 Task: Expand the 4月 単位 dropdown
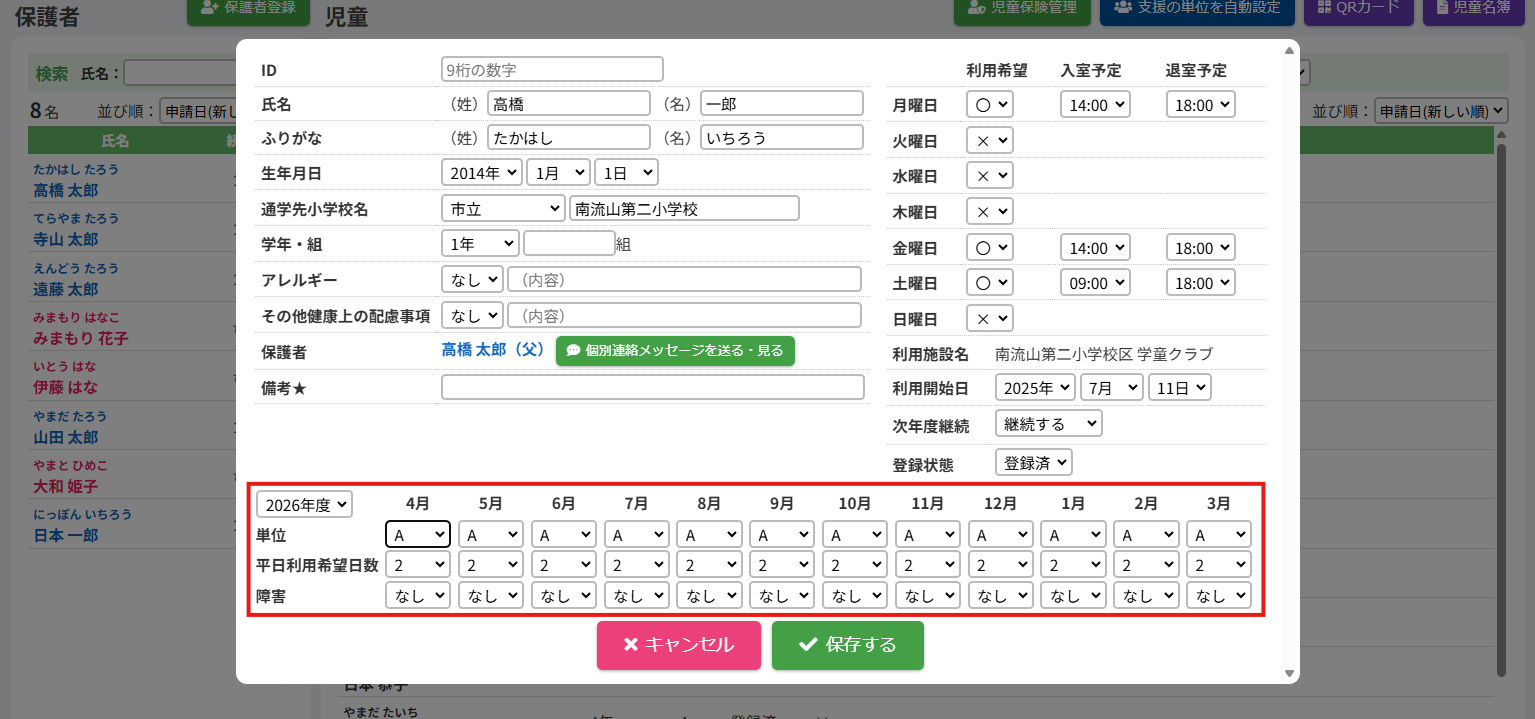pos(418,535)
